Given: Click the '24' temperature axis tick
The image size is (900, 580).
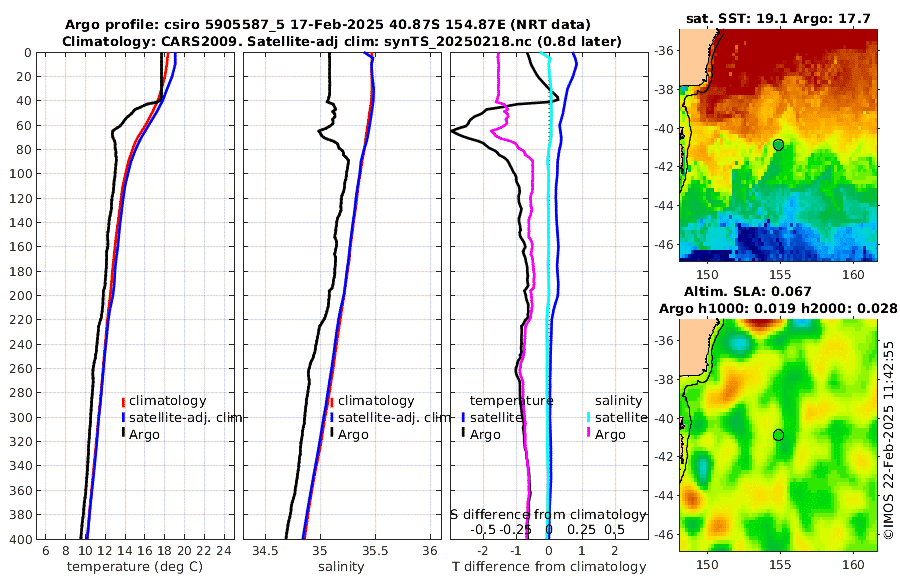Looking at the screenshot, I should click(224, 551).
